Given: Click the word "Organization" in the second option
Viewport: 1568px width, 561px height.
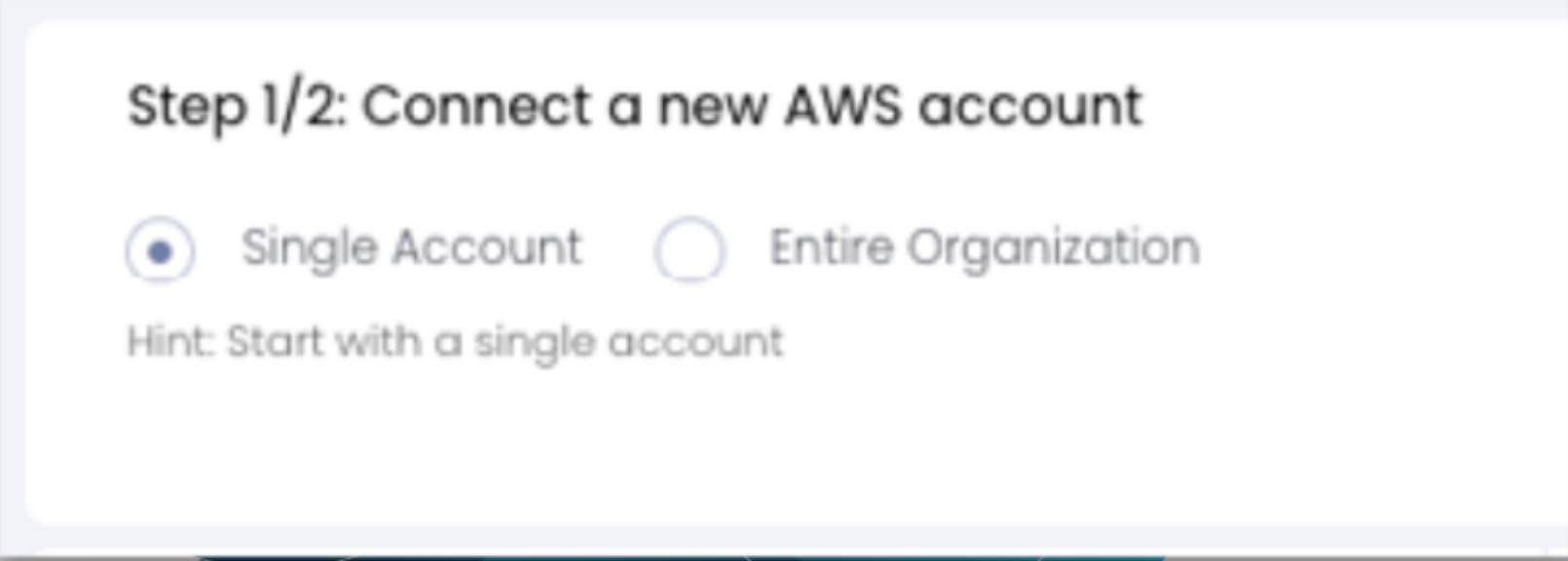Looking at the screenshot, I should (x=1053, y=248).
